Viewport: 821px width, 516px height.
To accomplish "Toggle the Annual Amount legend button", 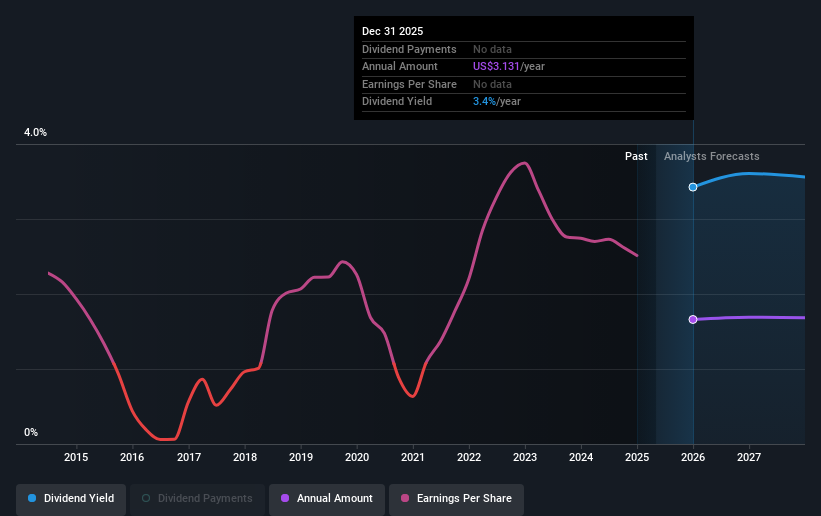I will [327, 499].
